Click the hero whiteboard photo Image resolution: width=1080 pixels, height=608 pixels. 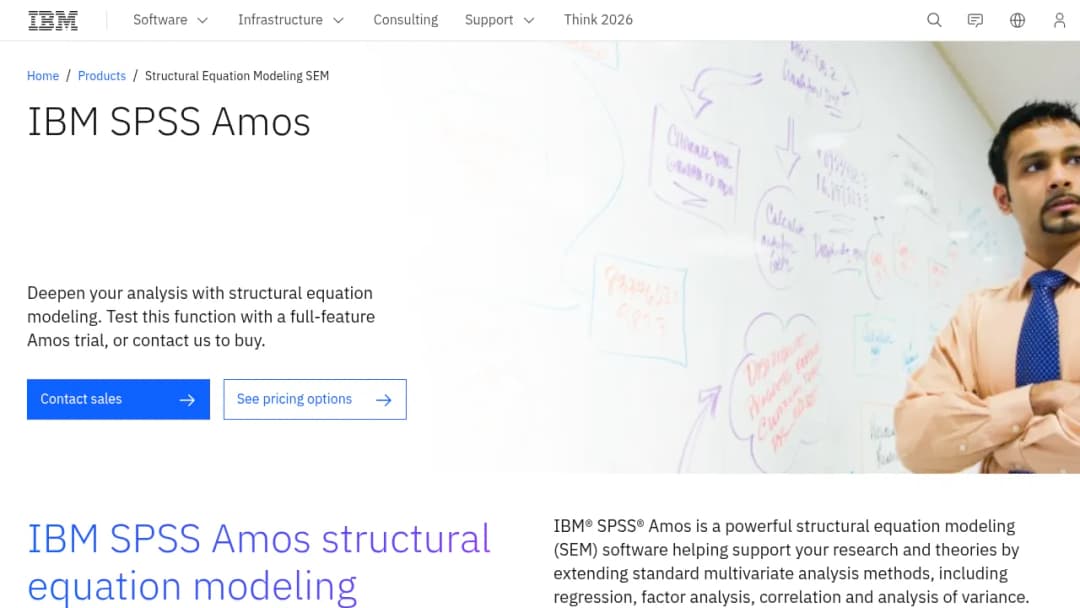758,257
